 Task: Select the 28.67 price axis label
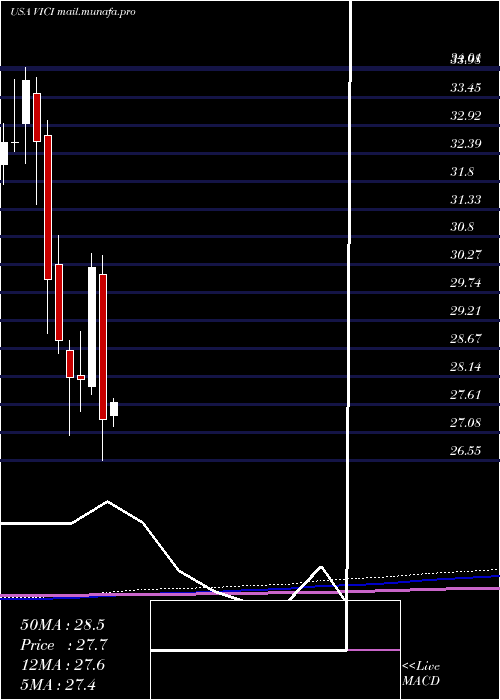click(x=465, y=339)
